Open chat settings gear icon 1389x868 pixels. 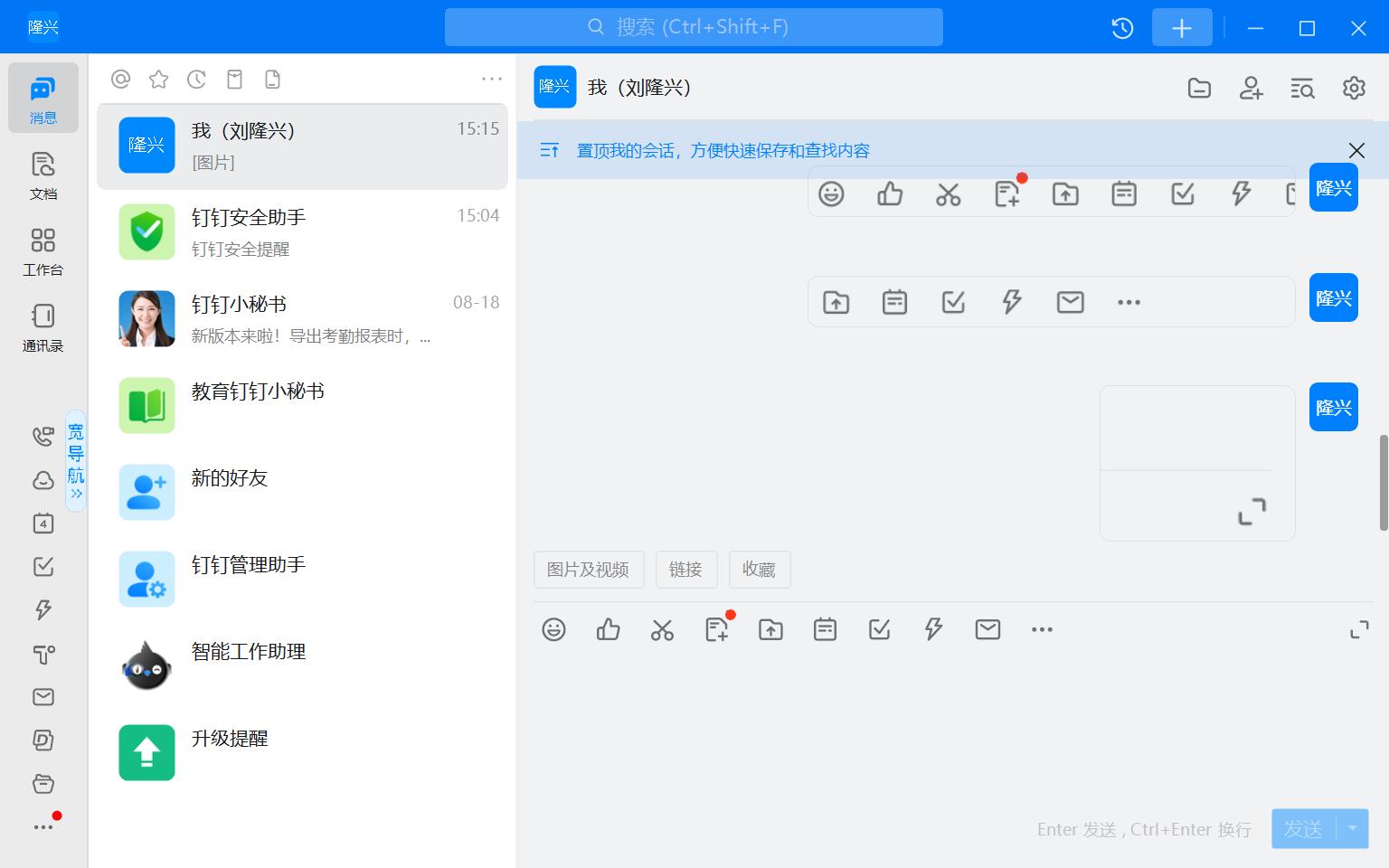tap(1354, 88)
